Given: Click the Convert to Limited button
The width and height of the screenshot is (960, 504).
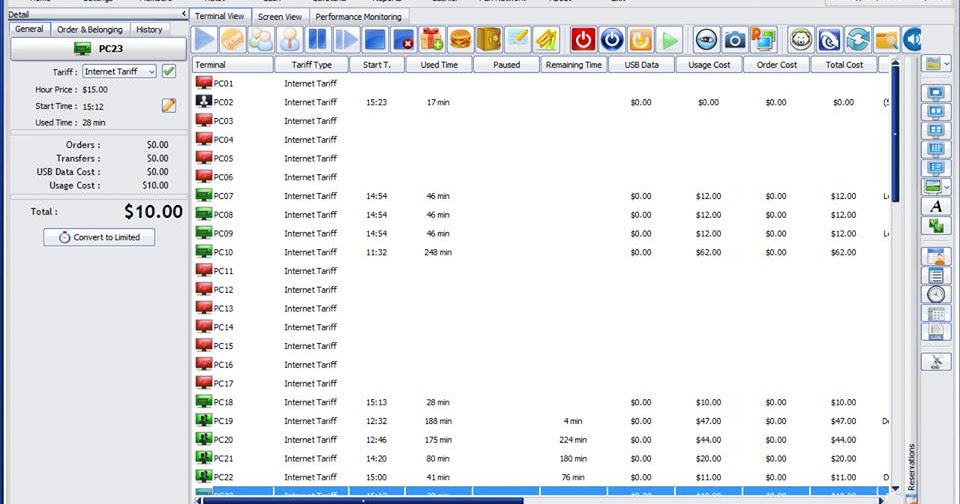Looking at the screenshot, I should tap(99, 237).
